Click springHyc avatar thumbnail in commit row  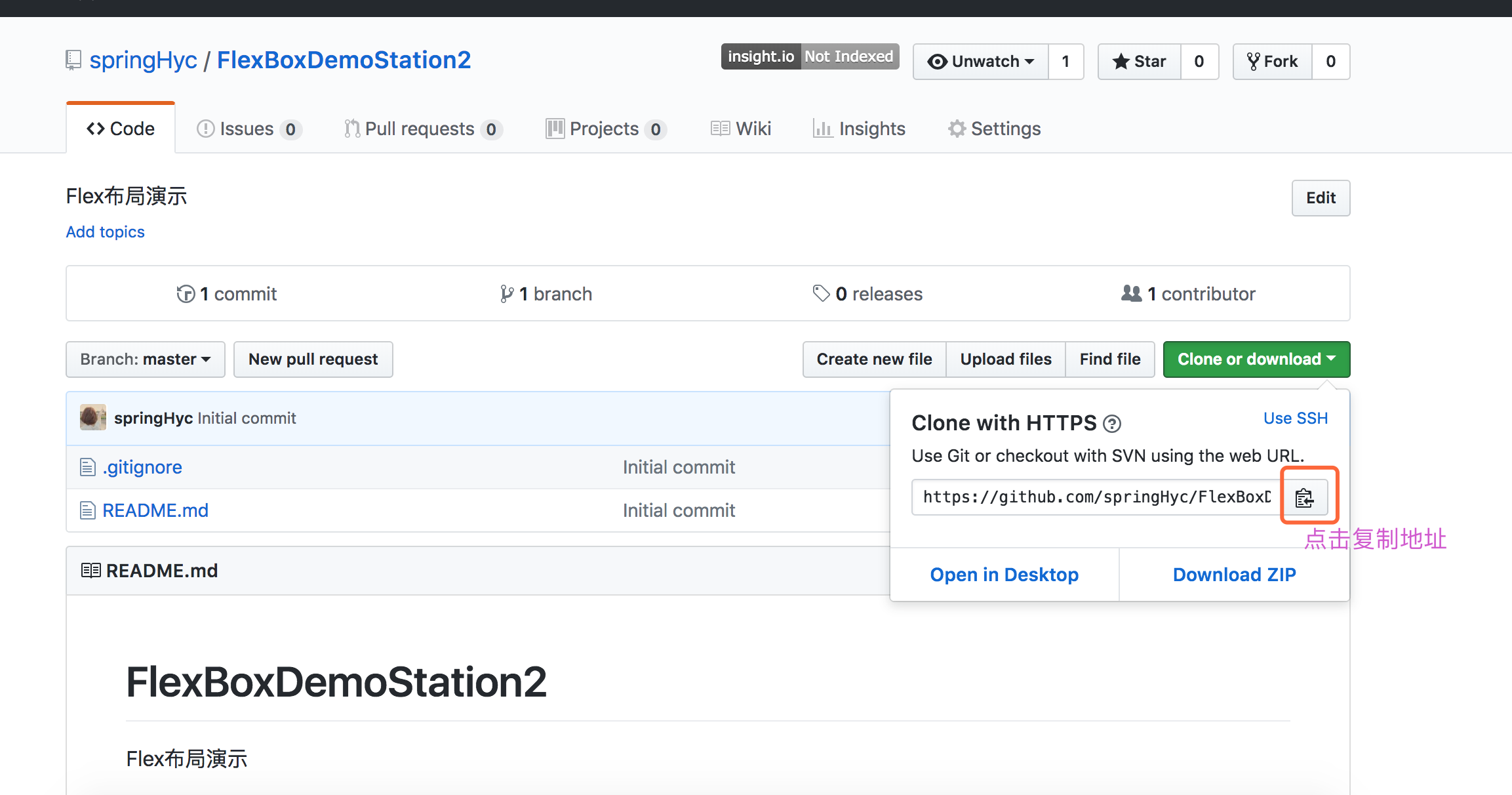point(92,418)
